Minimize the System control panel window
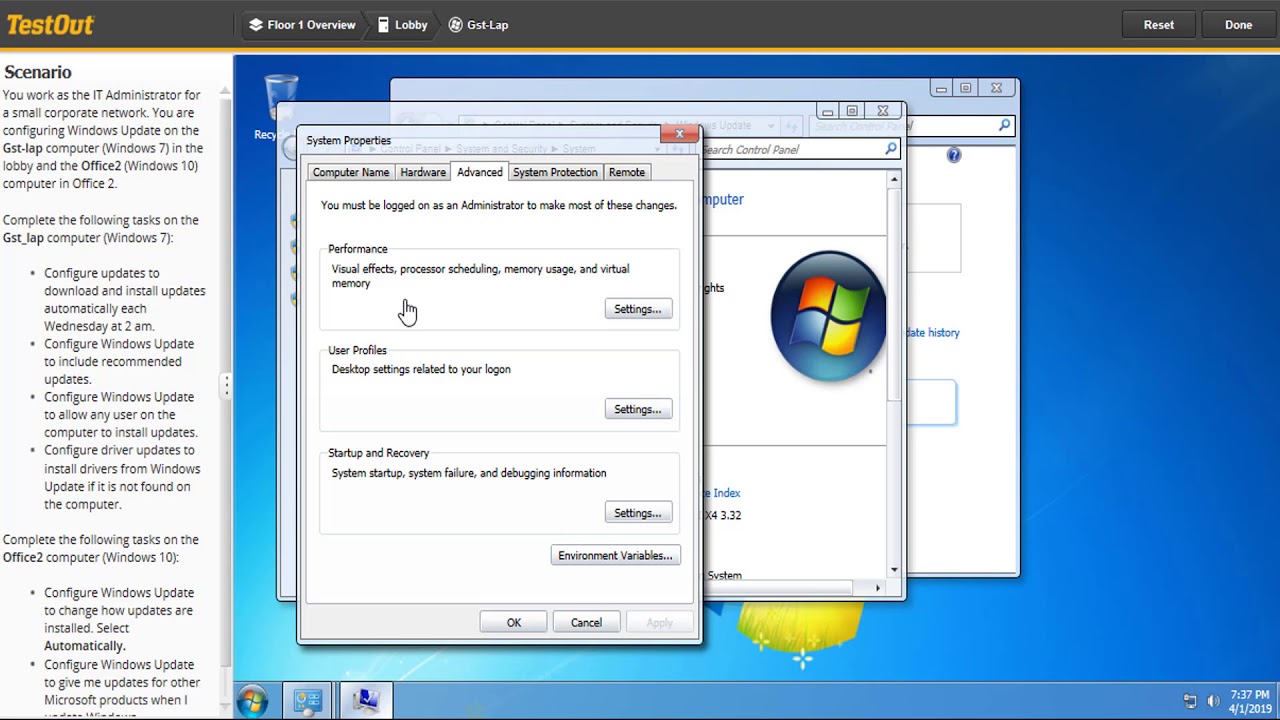The height and width of the screenshot is (720, 1280). (x=827, y=111)
